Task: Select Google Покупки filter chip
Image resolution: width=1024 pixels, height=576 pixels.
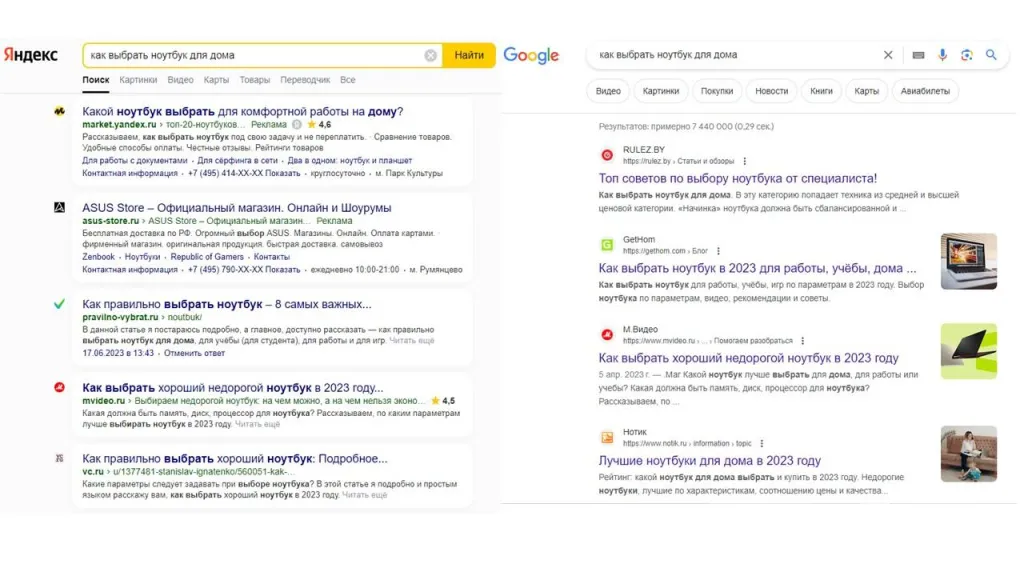Action: coord(716,91)
